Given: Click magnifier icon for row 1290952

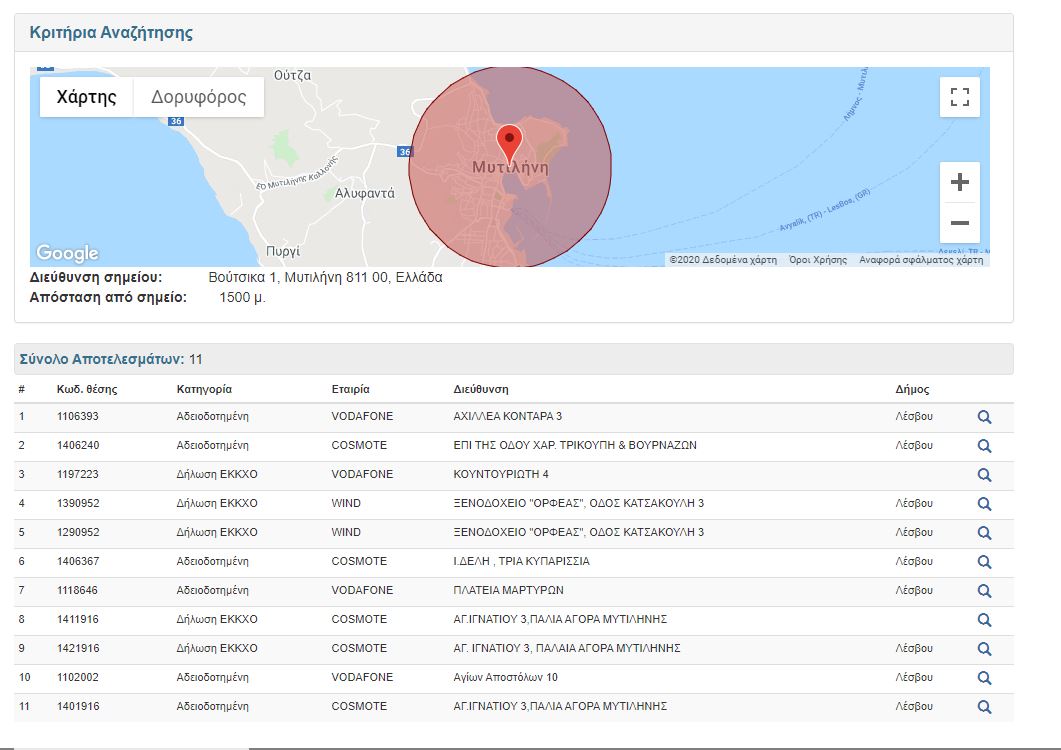Looking at the screenshot, I should pyautogui.click(x=985, y=533).
